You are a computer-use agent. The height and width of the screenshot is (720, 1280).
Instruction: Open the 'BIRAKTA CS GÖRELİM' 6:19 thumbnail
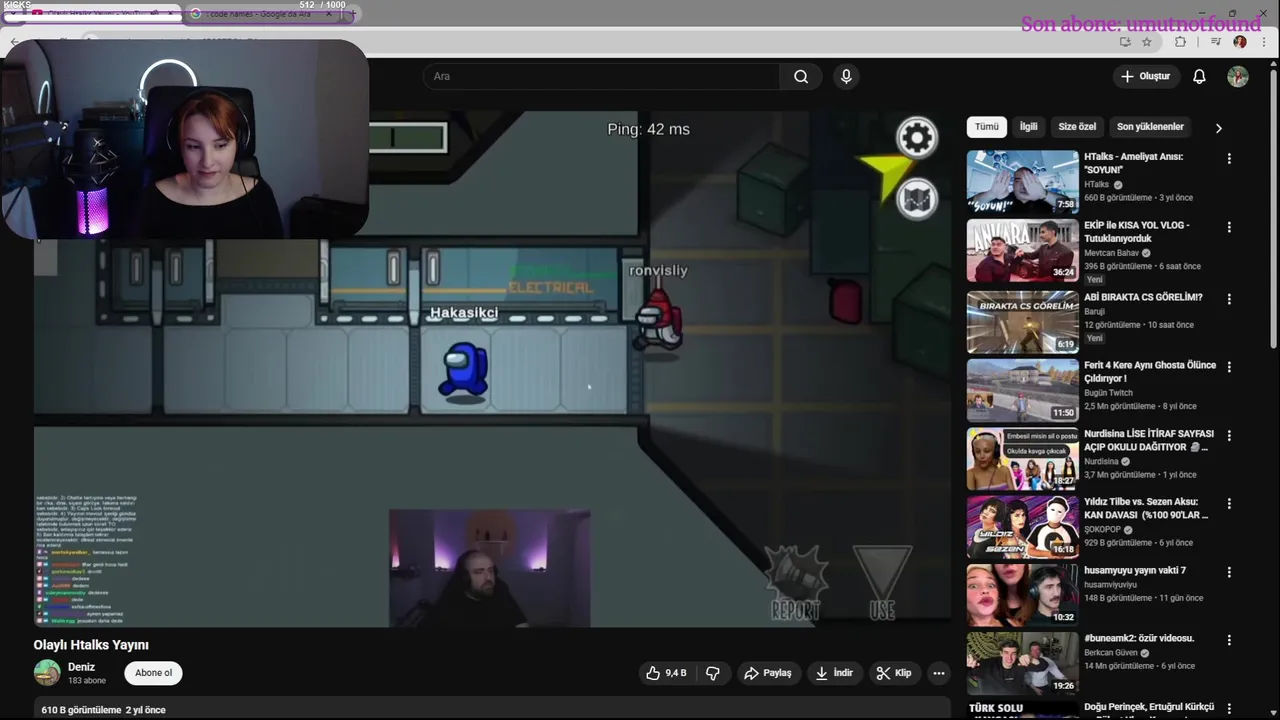click(1022, 322)
